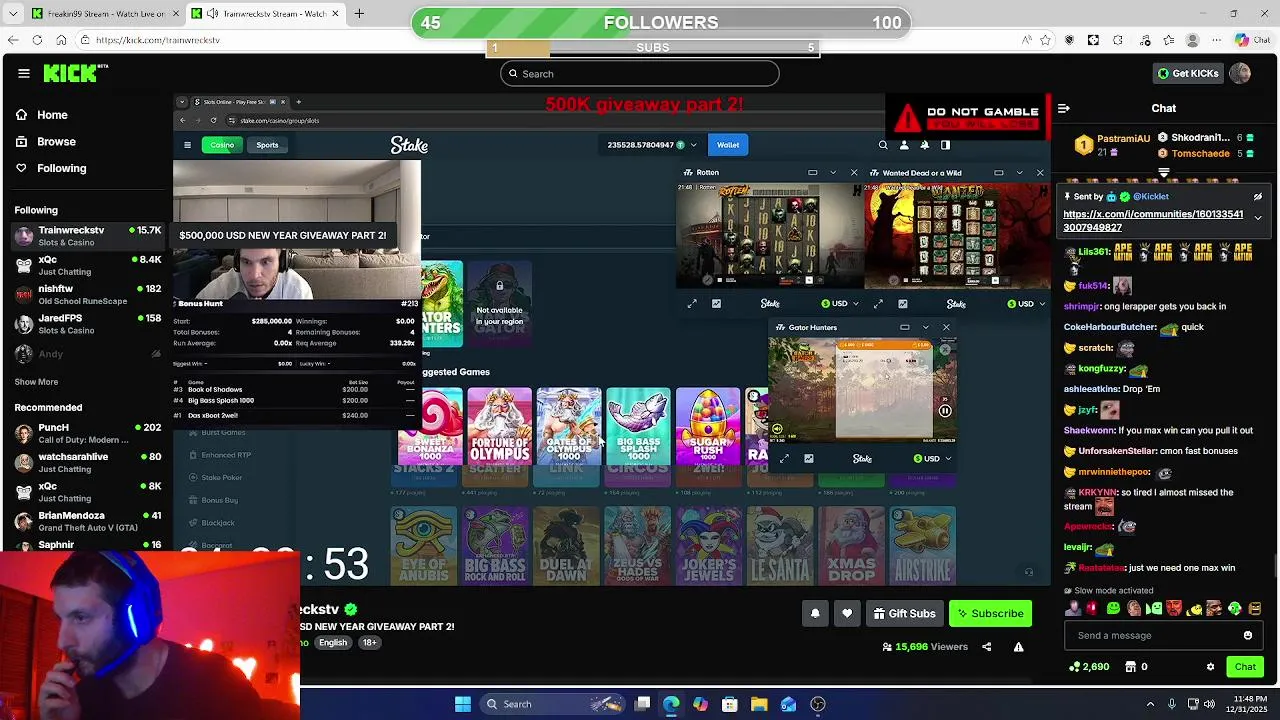Click the microphone icon in system tray
Image resolution: width=1280 pixels, height=720 pixels.
click(1172, 704)
